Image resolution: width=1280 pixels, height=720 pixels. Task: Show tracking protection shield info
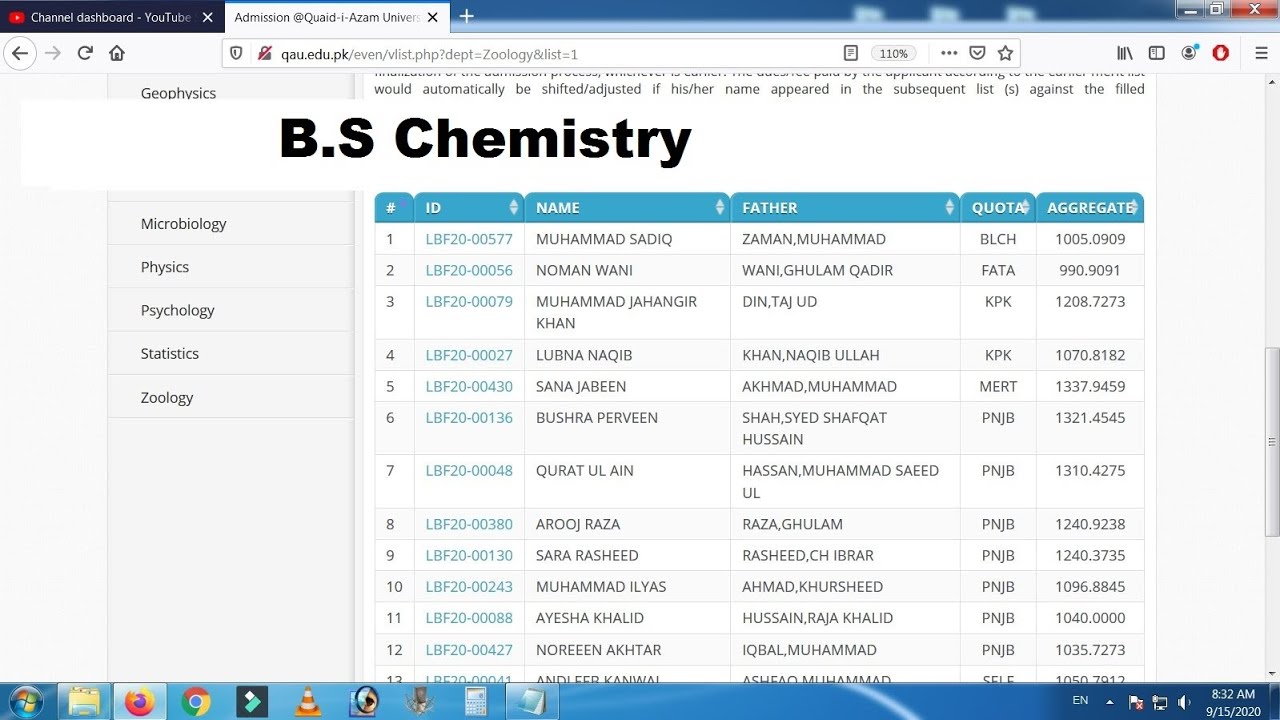[236, 53]
